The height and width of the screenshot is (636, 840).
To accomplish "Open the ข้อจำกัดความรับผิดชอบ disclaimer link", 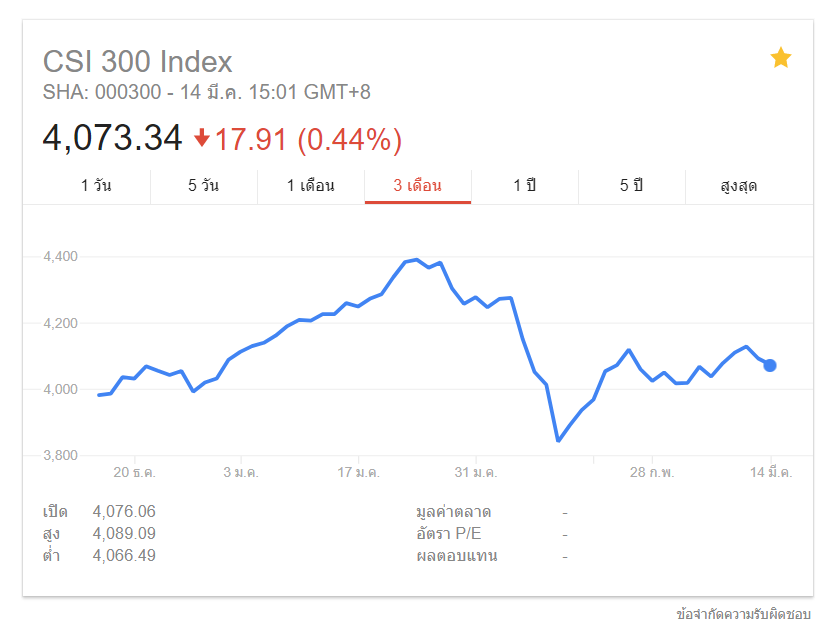I will click(743, 613).
